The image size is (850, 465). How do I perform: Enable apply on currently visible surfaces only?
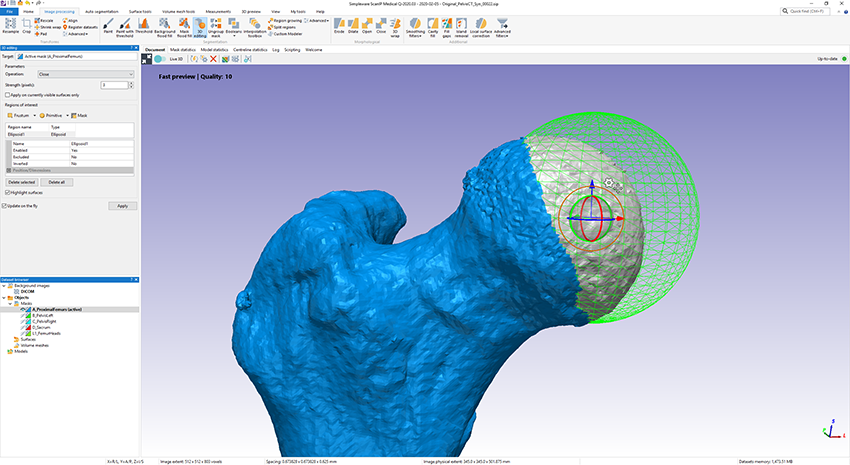(x=9, y=94)
